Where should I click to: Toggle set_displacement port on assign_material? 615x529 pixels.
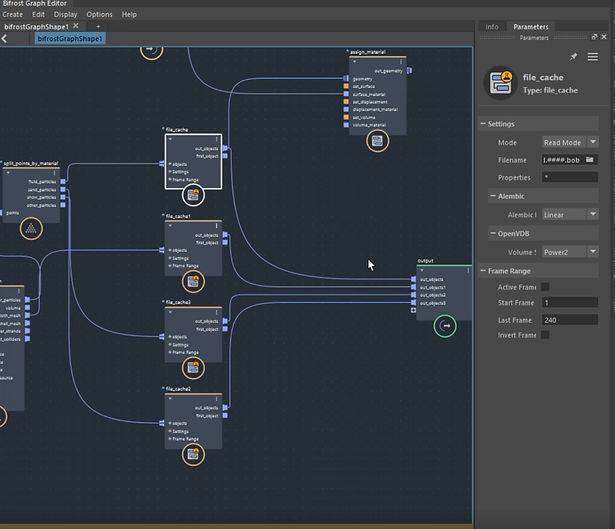click(346, 102)
